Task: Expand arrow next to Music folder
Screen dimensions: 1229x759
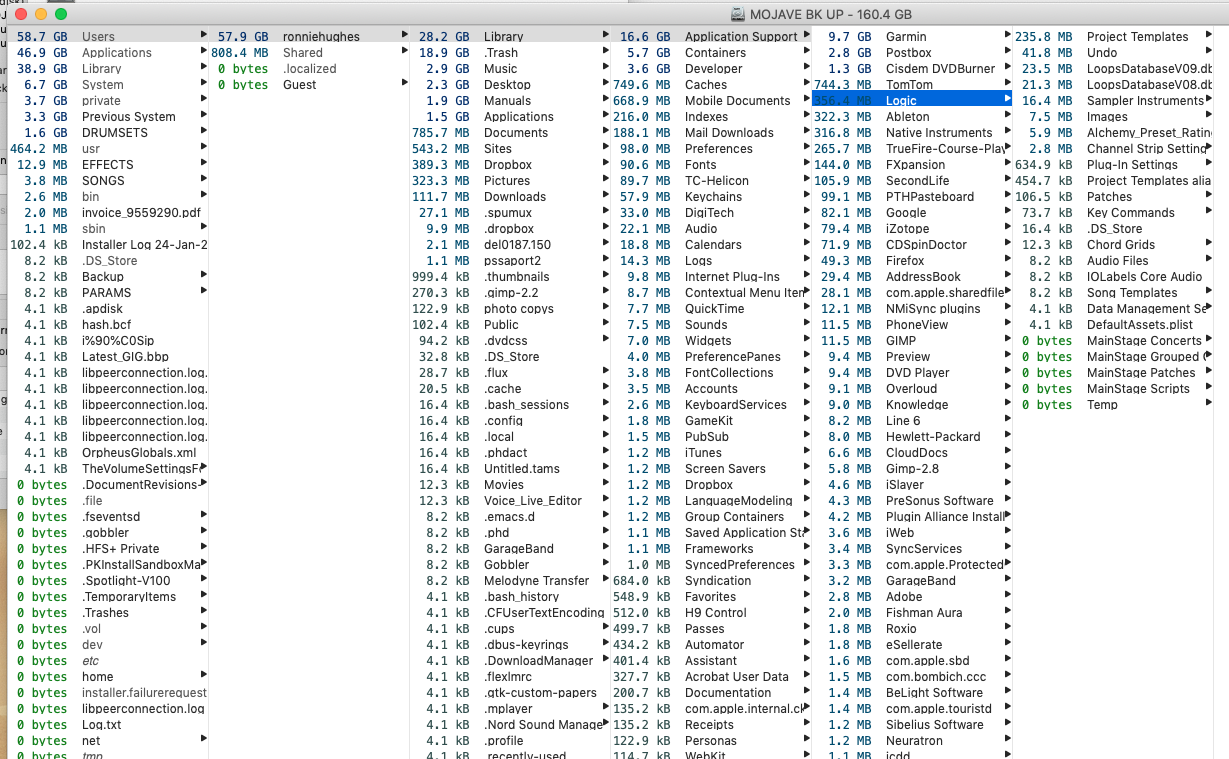Action: [x=606, y=69]
